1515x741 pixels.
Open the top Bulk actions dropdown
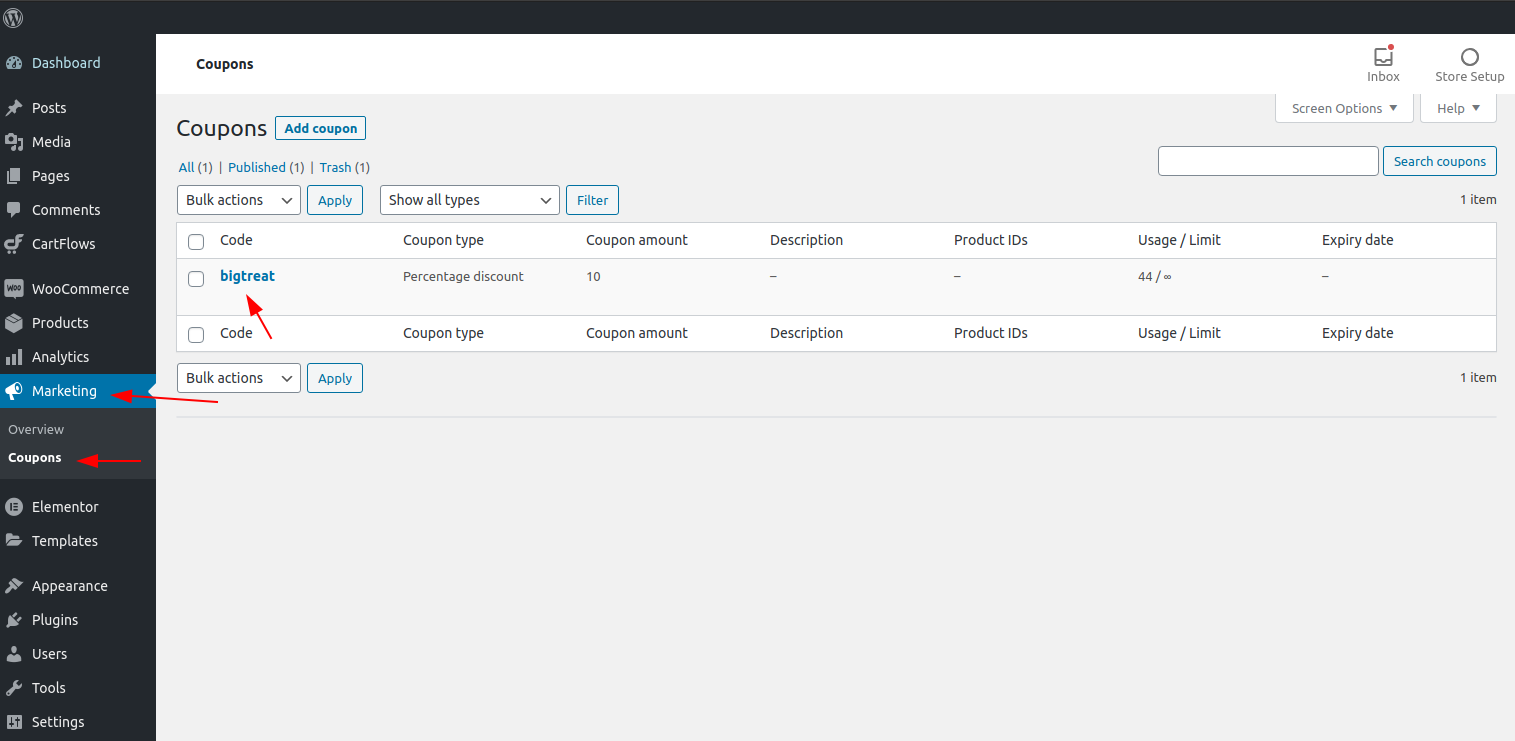tap(238, 200)
